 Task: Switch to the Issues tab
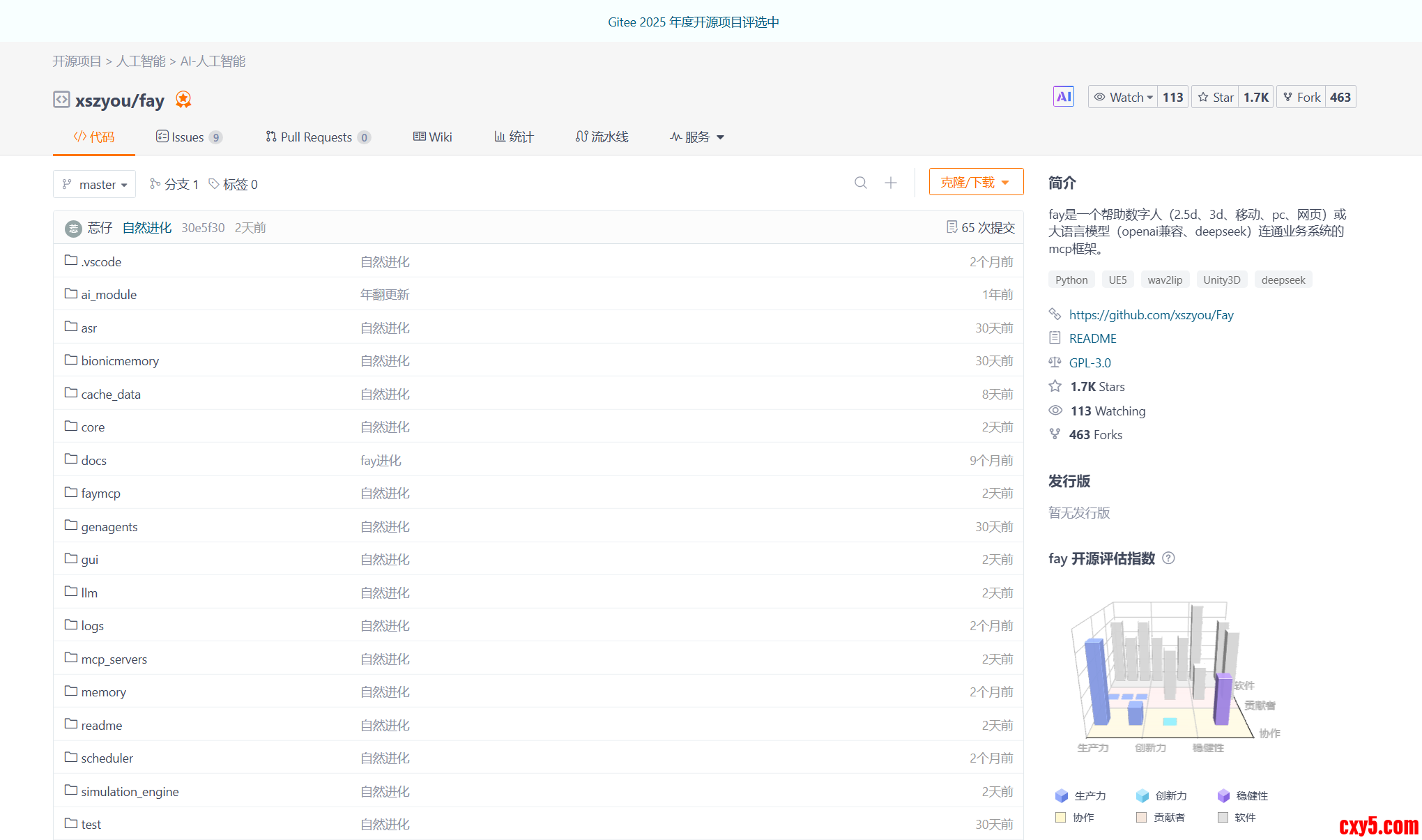pyautogui.click(x=188, y=137)
